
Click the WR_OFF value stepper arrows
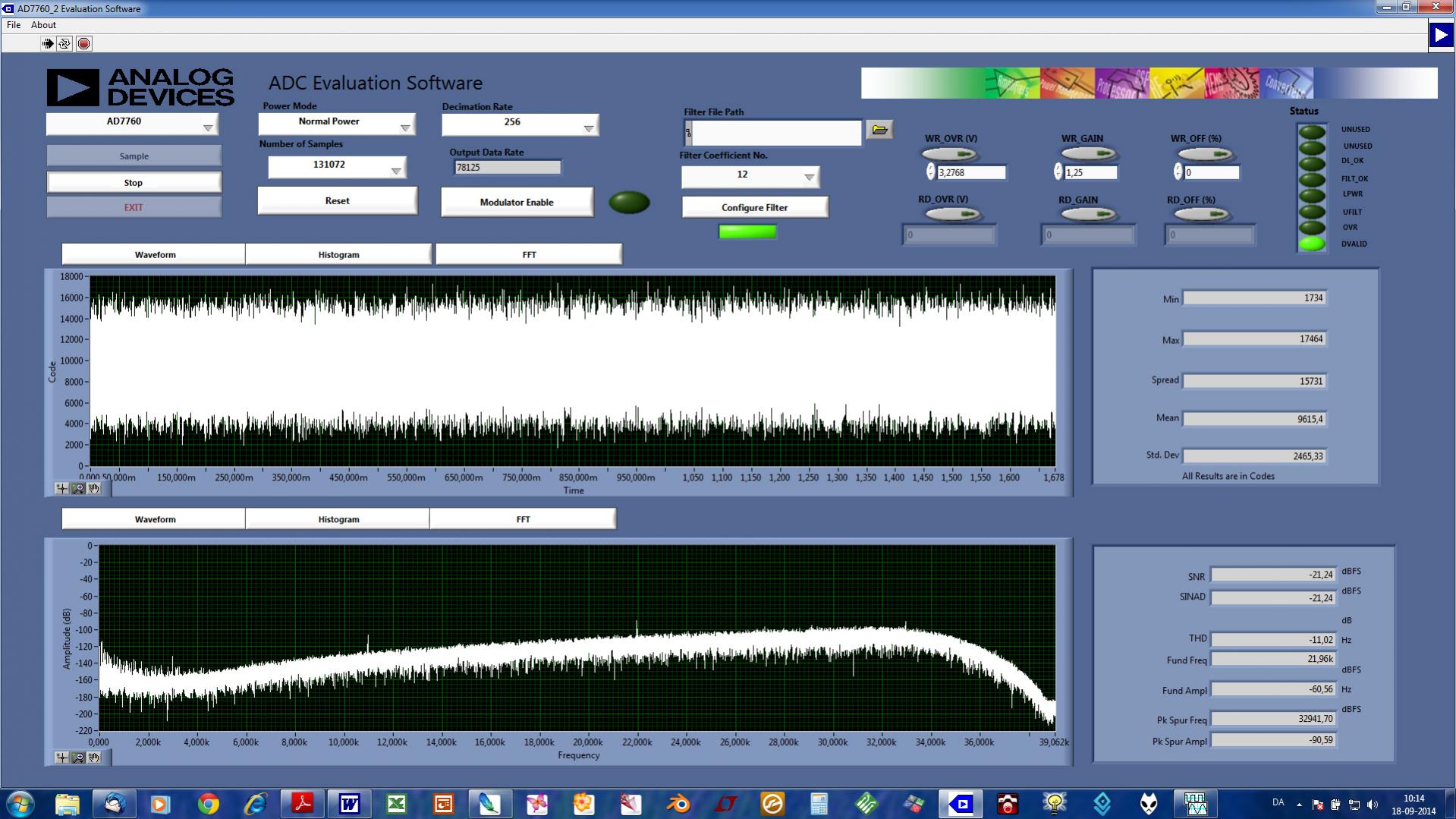click(1178, 172)
